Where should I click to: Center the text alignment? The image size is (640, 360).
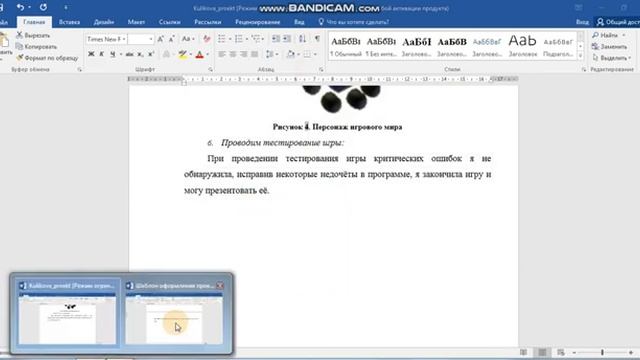coord(233,54)
